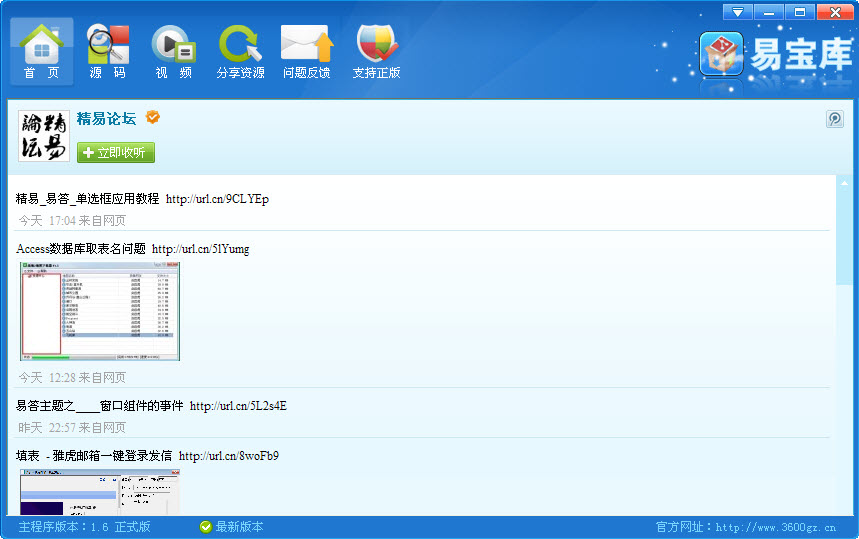Click timestamp 昨天 22:57 来自网页
This screenshot has height=539, width=859.
pos(72,427)
